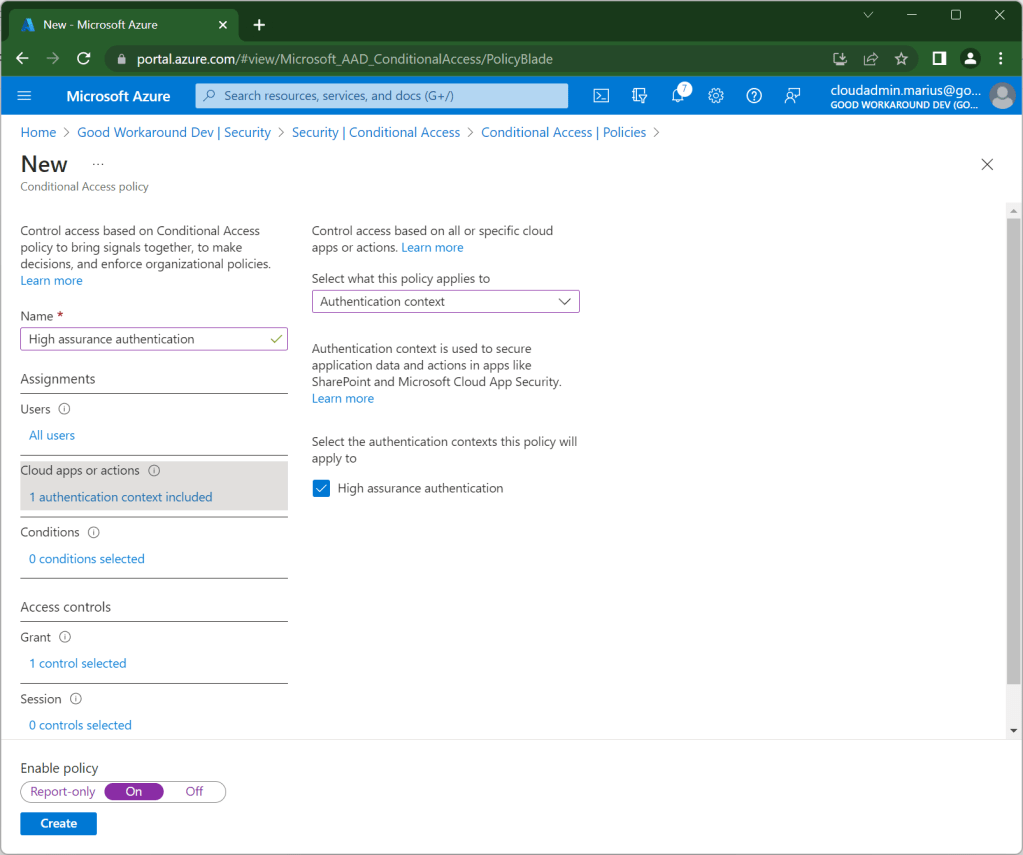The image size is (1023, 855).
Task: Go to Security | Conditional Access breadcrumb
Action: (375, 132)
